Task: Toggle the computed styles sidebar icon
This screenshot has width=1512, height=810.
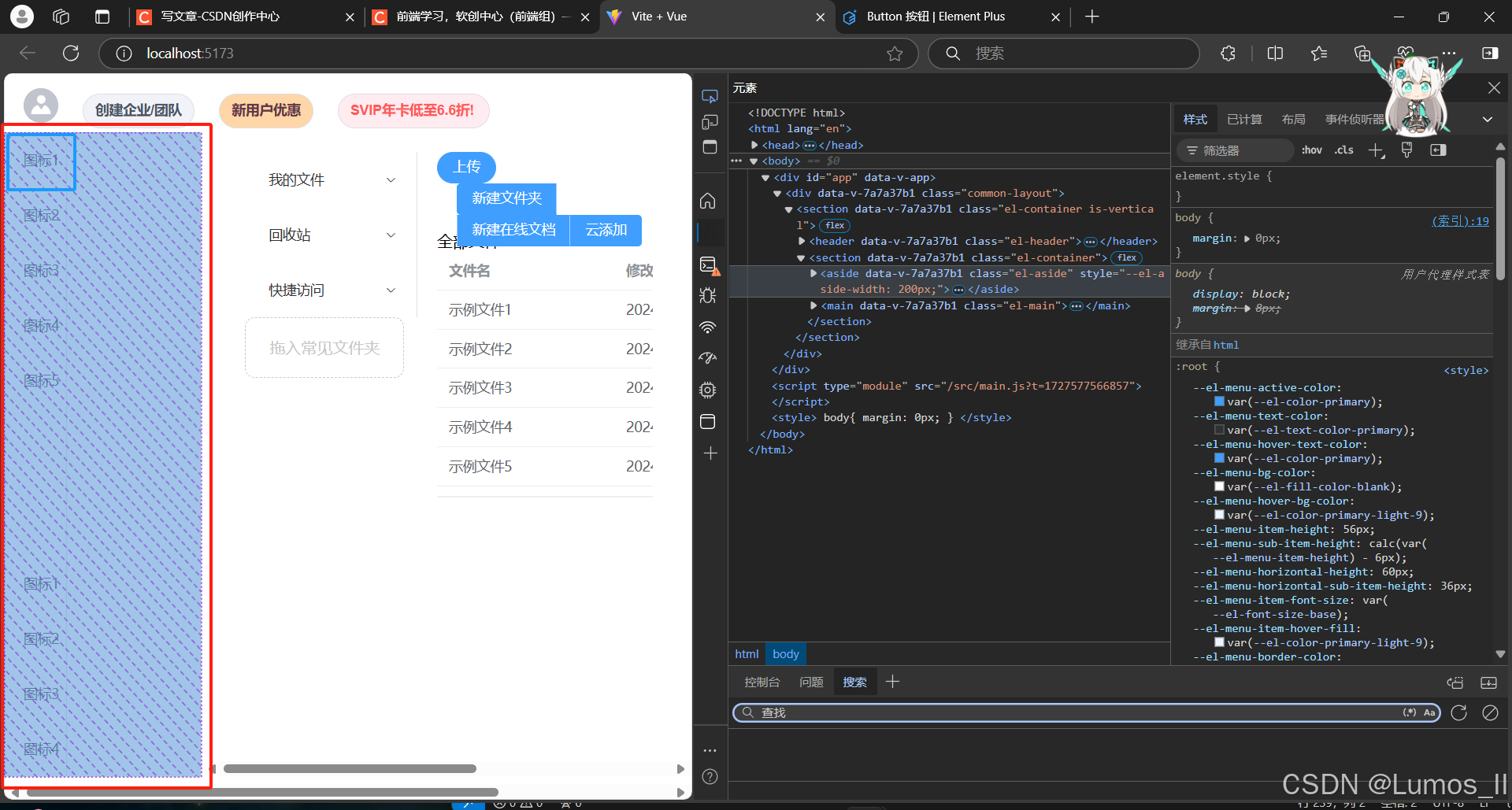Action: click(x=1438, y=150)
